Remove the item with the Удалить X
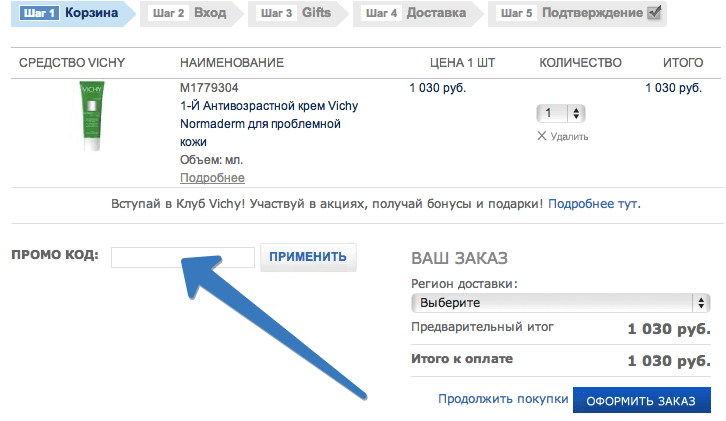726x421 pixels. (562, 136)
